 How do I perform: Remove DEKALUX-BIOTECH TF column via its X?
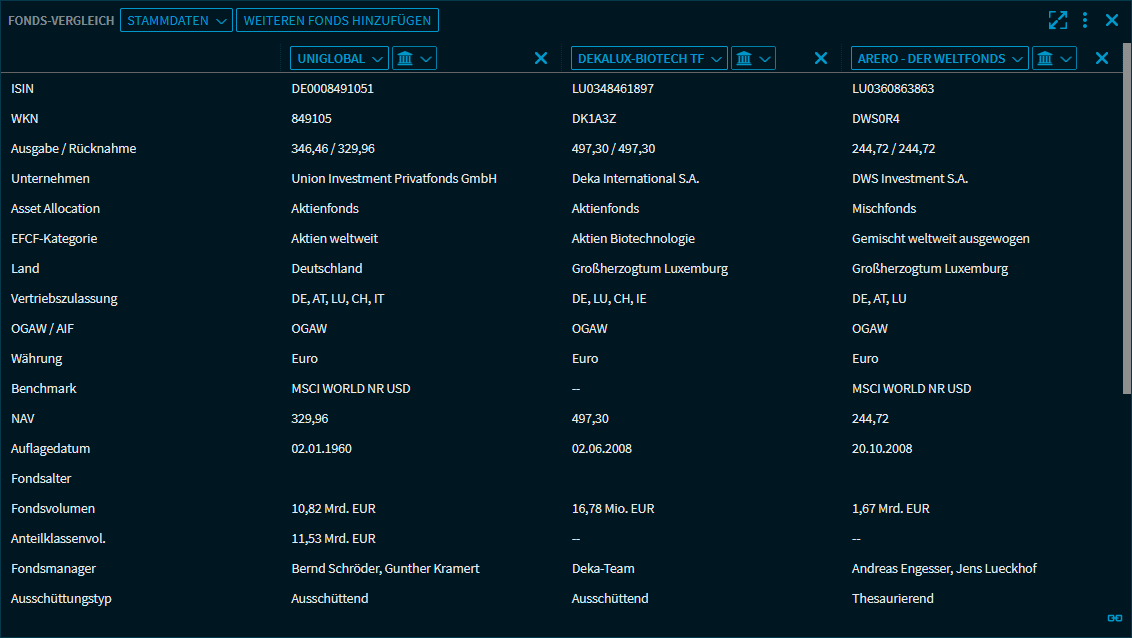821,59
